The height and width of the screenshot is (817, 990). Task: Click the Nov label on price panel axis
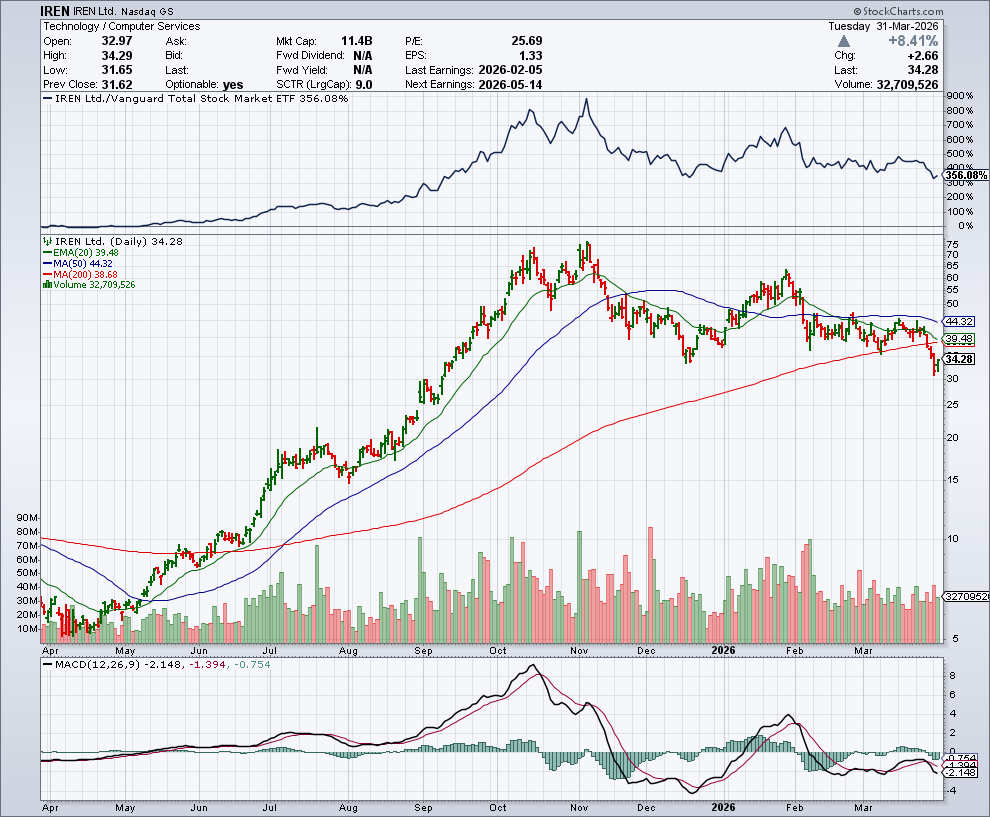(579, 650)
